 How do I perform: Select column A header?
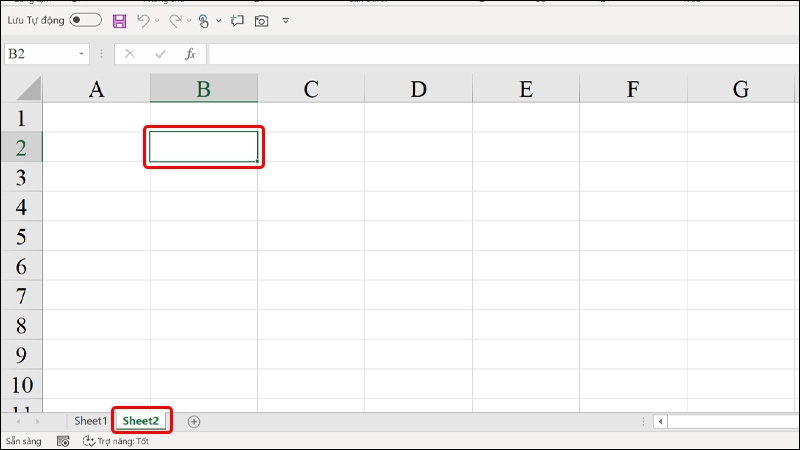pos(96,88)
